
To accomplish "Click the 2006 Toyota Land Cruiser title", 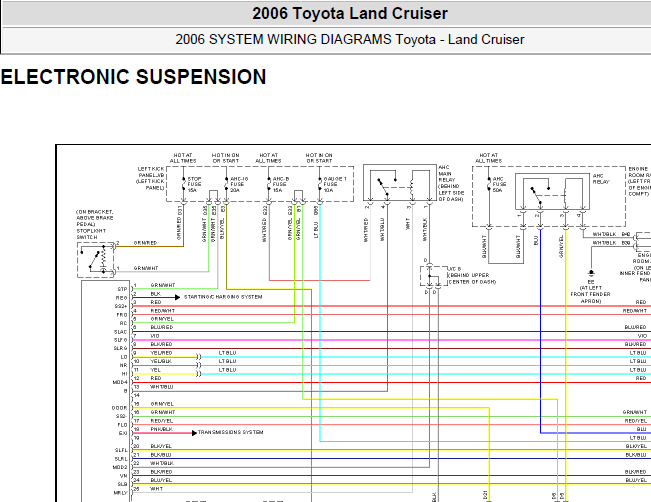I will [x=350, y=14].
